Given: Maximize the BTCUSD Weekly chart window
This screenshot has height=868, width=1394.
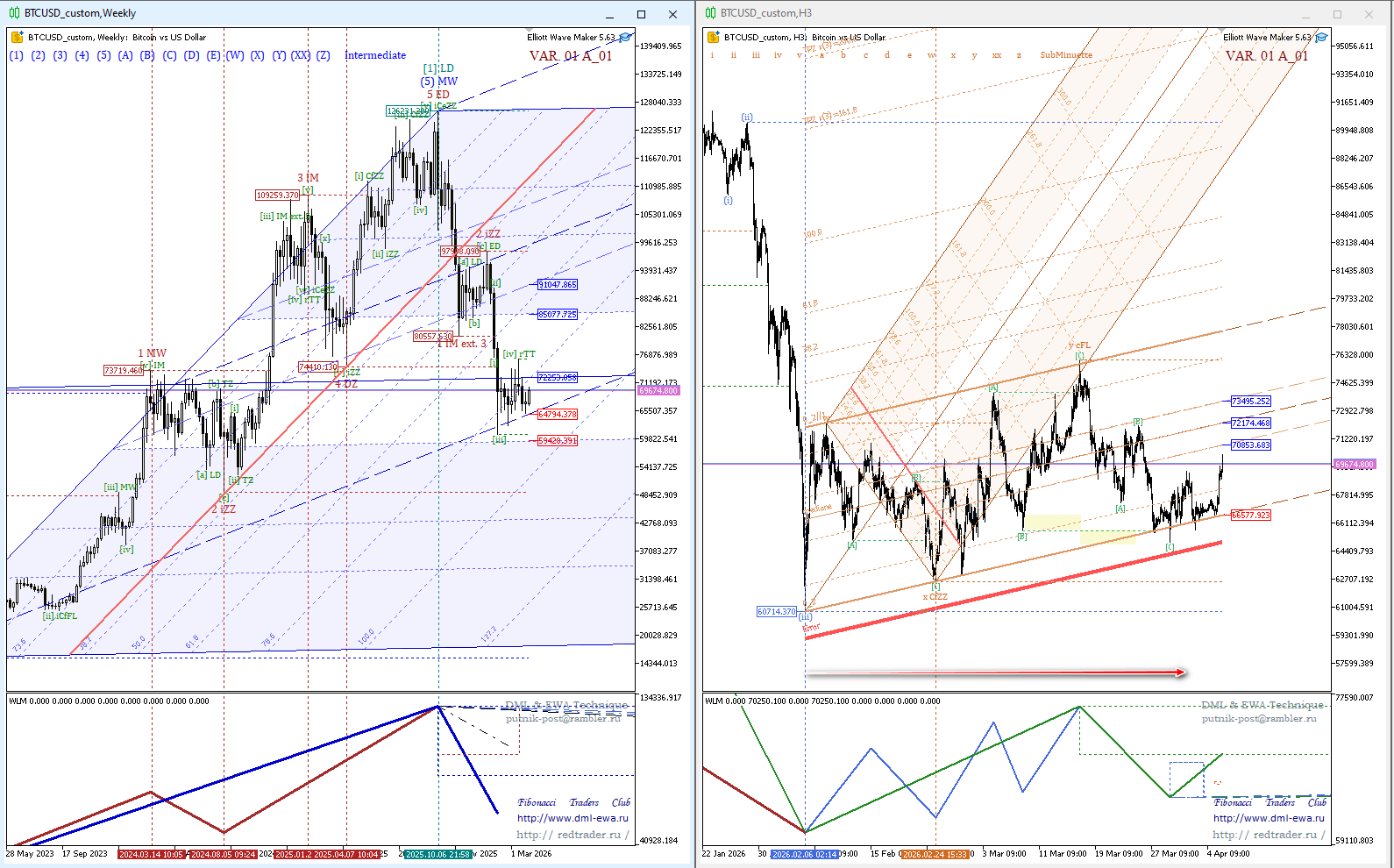Looking at the screenshot, I should coord(641,14).
